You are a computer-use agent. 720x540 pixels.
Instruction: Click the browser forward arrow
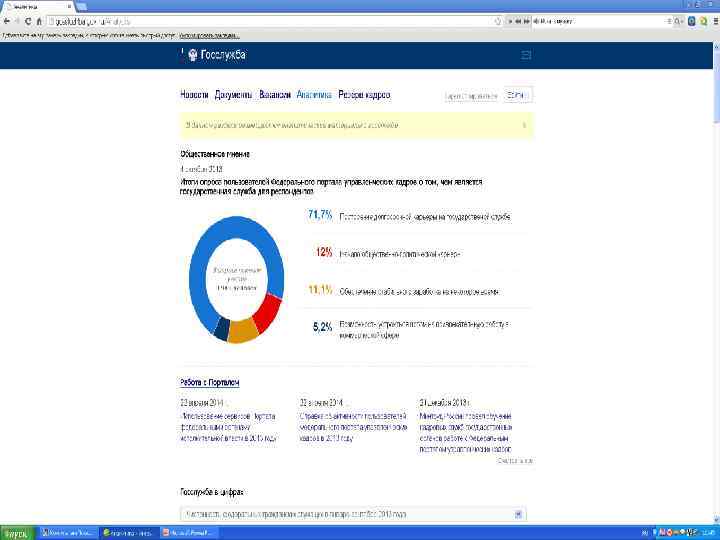point(17,21)
